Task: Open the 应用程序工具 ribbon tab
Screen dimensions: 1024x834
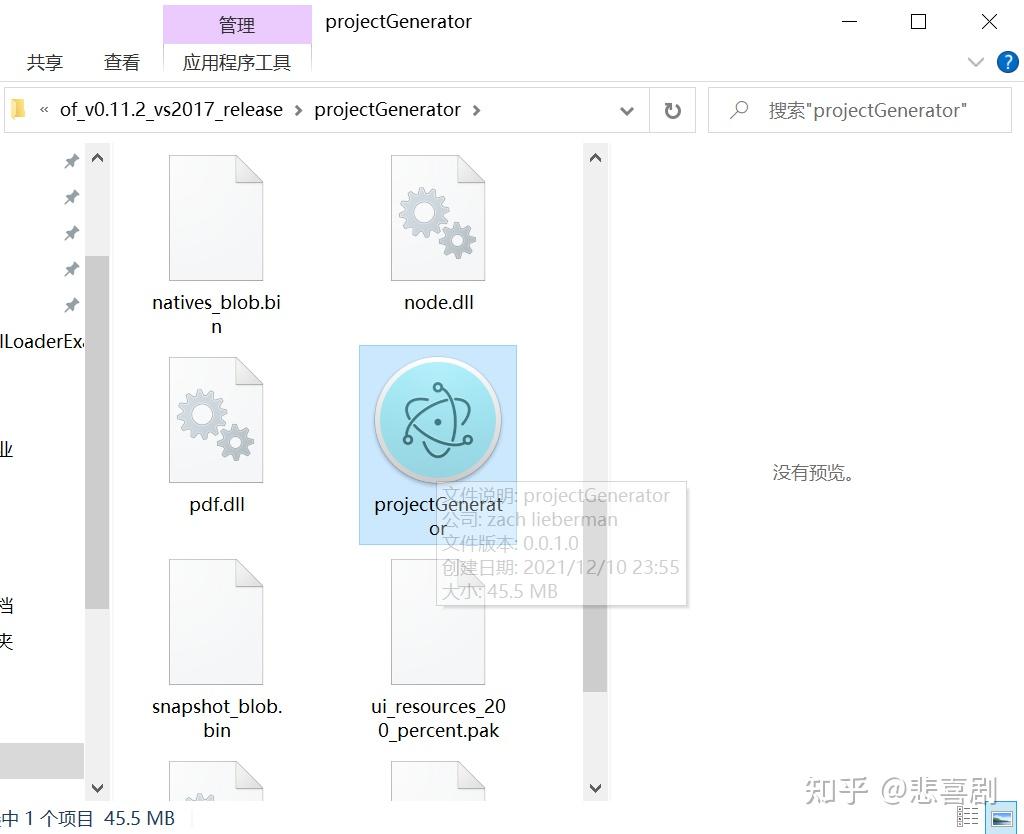Action: pos(238,61)
